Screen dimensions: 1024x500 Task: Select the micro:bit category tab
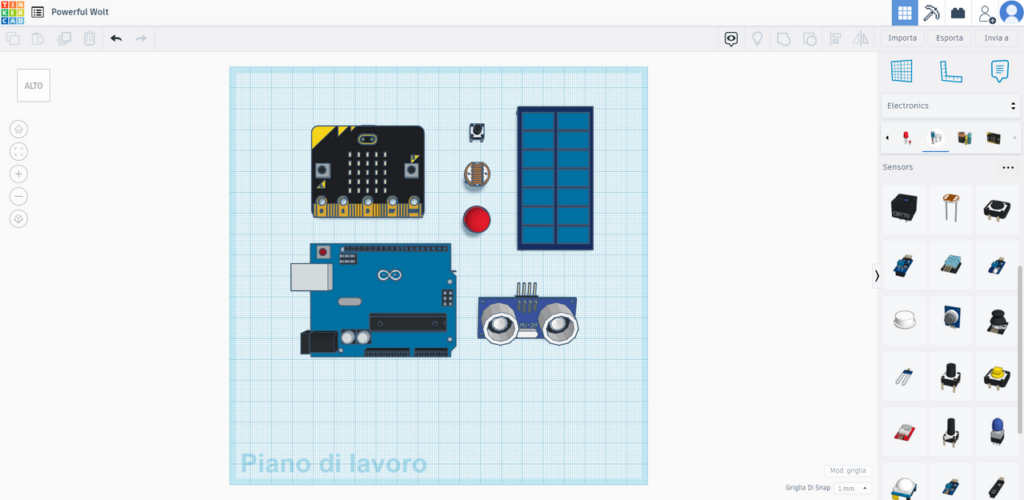click(993, 138)
